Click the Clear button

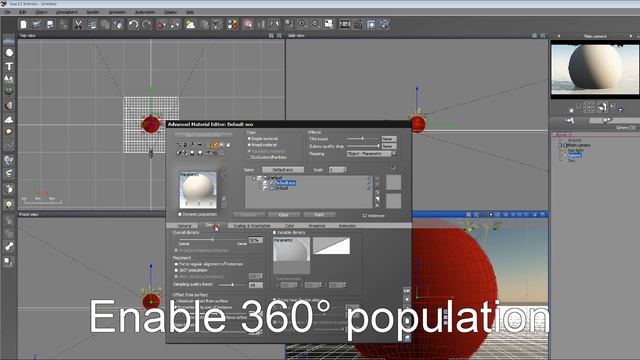pyautogui.click(x=284, y=215)
